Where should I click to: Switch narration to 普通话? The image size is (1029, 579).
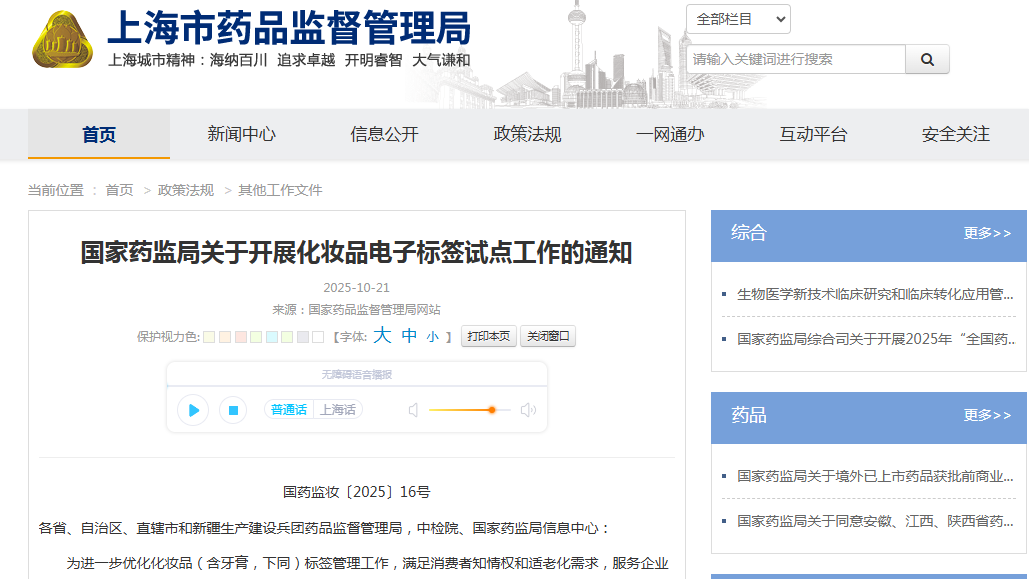[289, 410]
